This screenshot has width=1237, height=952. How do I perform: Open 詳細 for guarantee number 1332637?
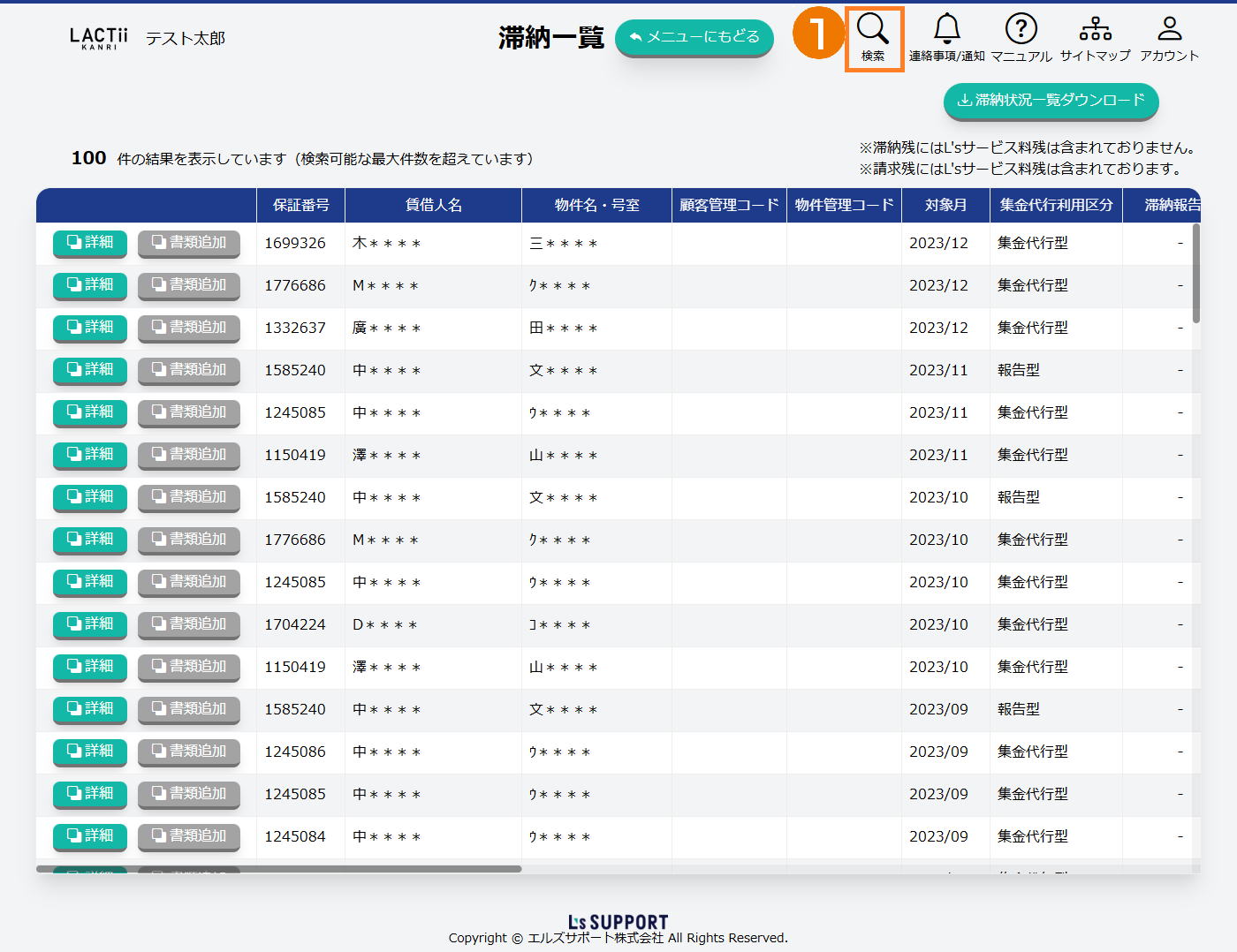[90, 328]
